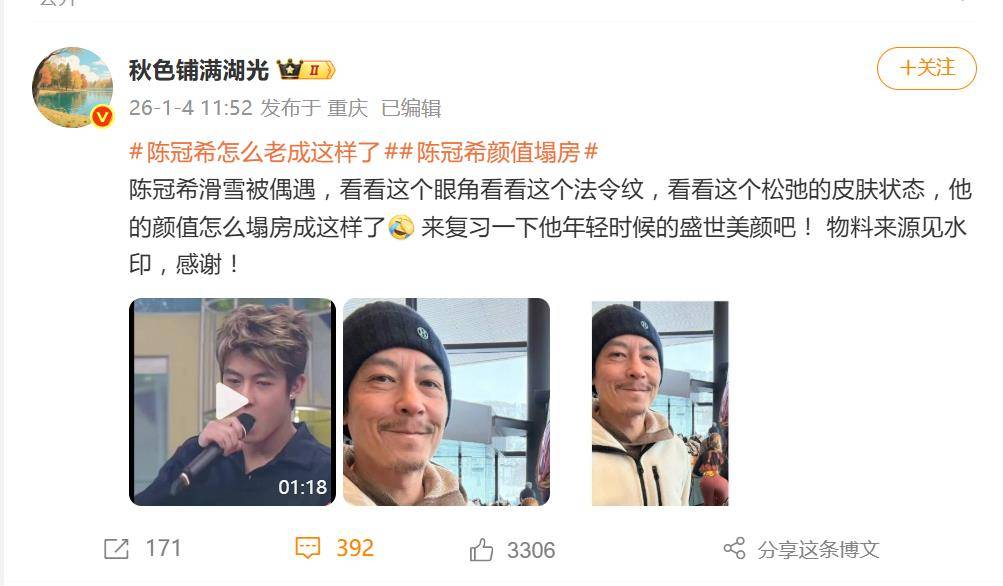Click the comment count 392

(x=355, y=548)
